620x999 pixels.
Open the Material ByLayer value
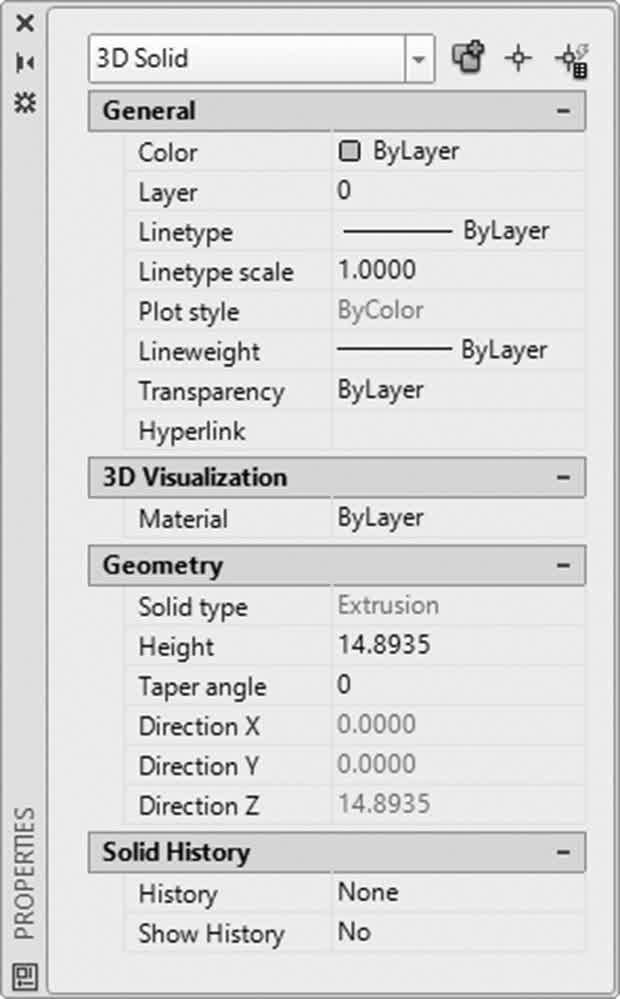coord(458,518)
